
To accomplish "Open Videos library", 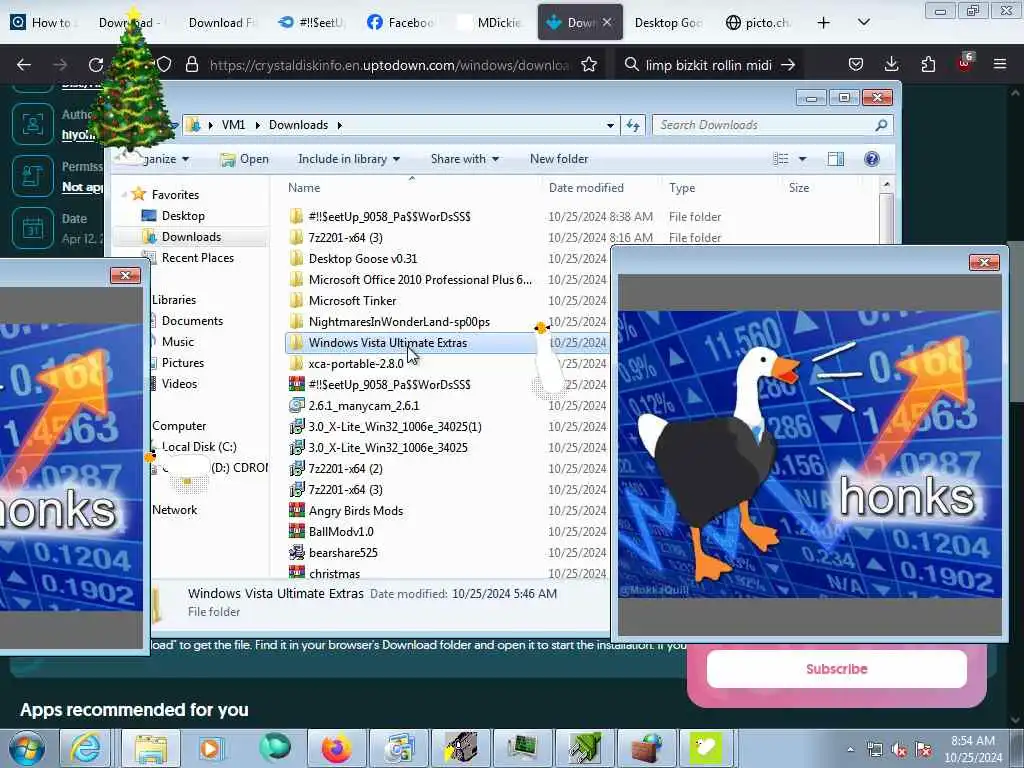I will (179, 383).
